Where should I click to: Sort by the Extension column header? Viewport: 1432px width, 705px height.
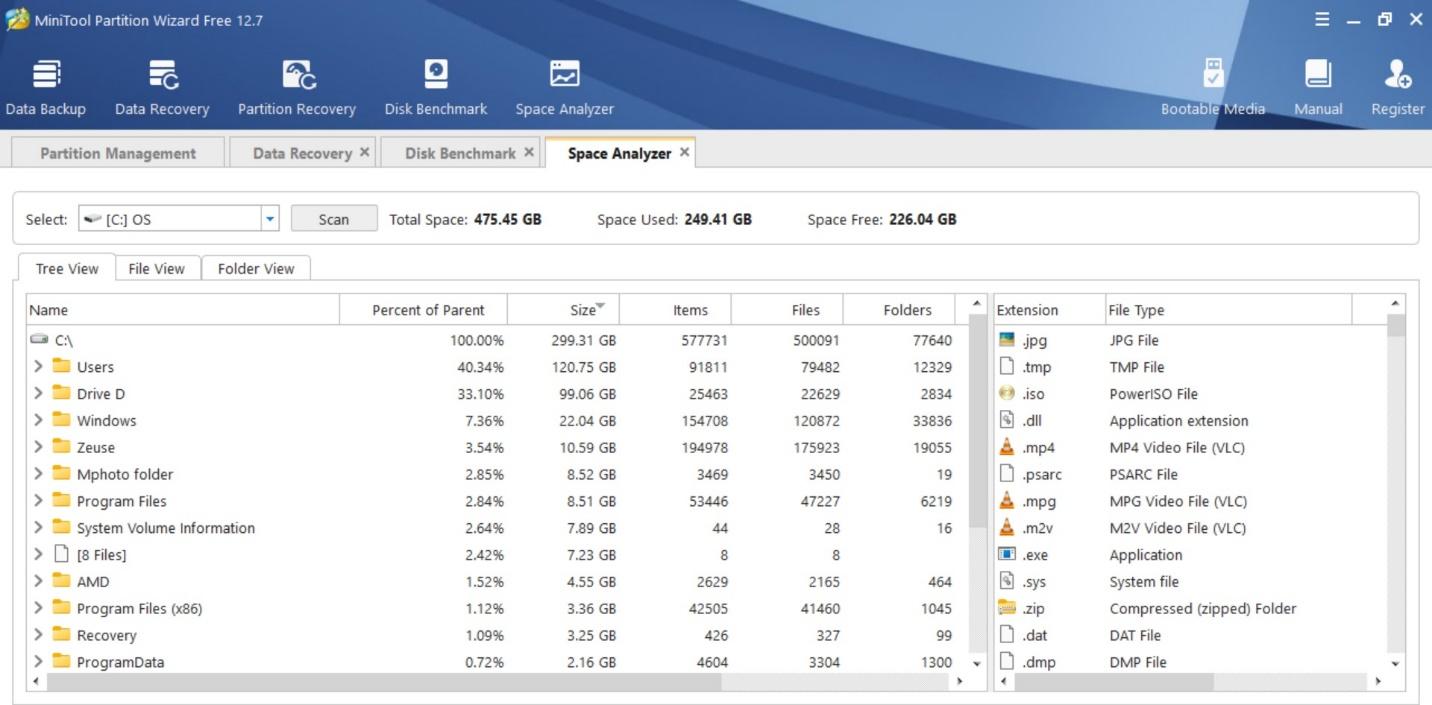[1049, 310]
